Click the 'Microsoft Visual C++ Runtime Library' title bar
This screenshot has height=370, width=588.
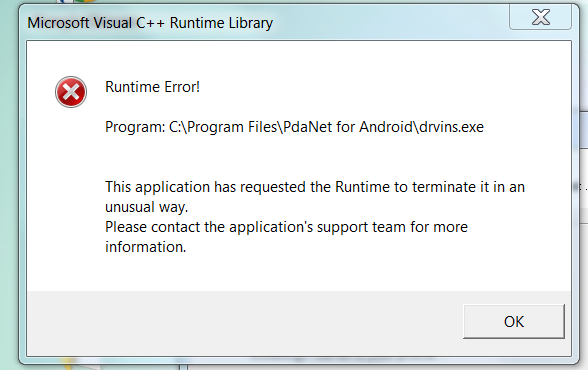tap(150, 23)
